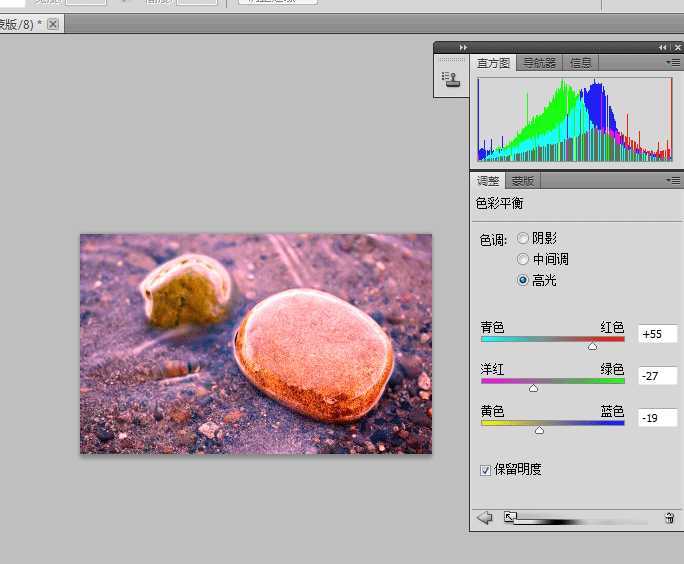Click the back arrow in adjustments panel
The height and width of the screenshot is (564, 684).
click(x=485, y=518)
